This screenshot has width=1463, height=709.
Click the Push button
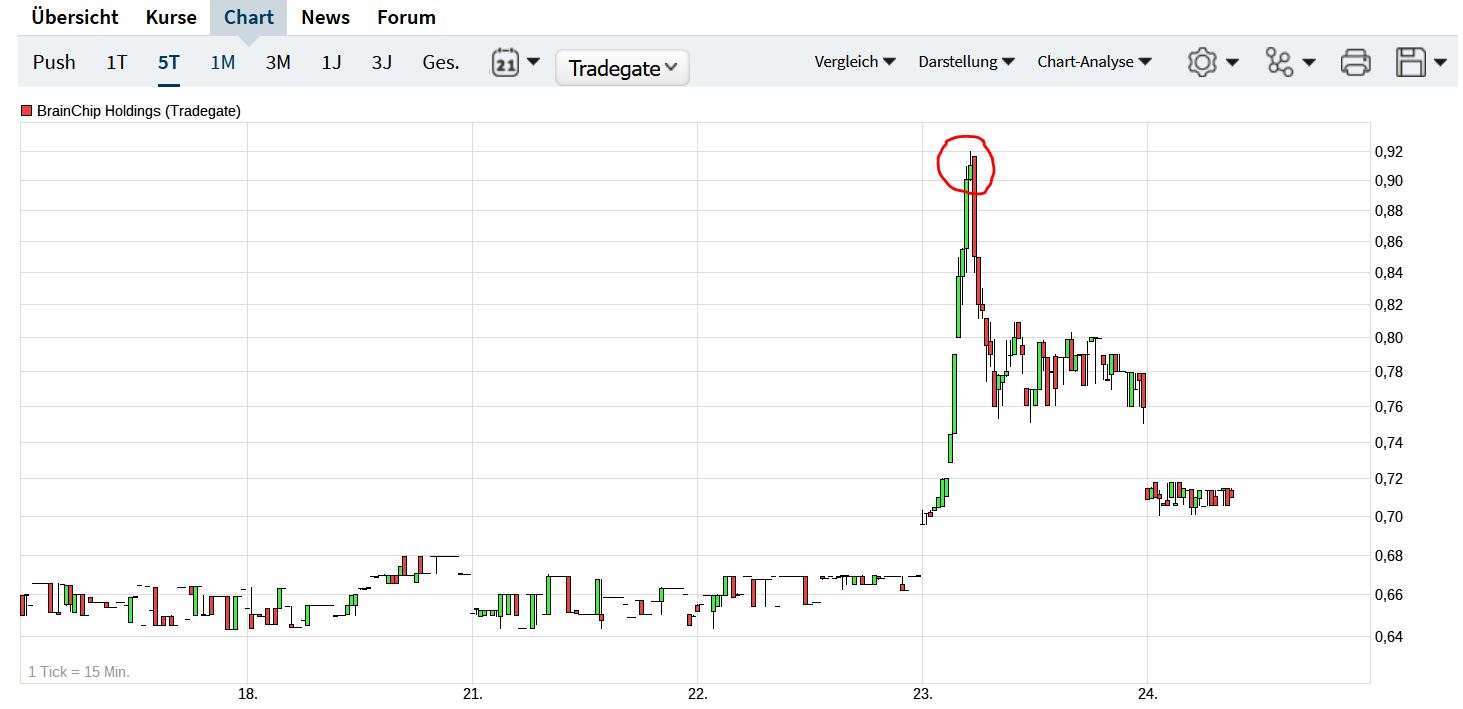54,61
